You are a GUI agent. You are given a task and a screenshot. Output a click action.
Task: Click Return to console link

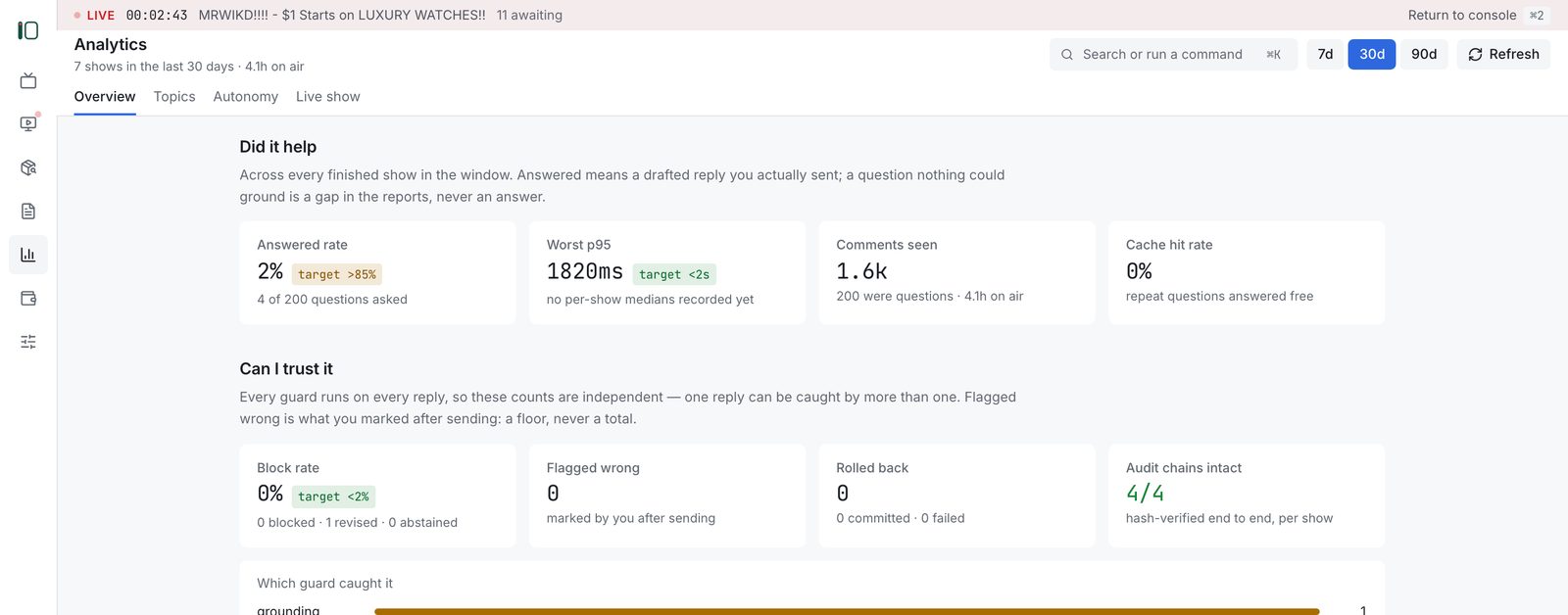(1462, 15)
